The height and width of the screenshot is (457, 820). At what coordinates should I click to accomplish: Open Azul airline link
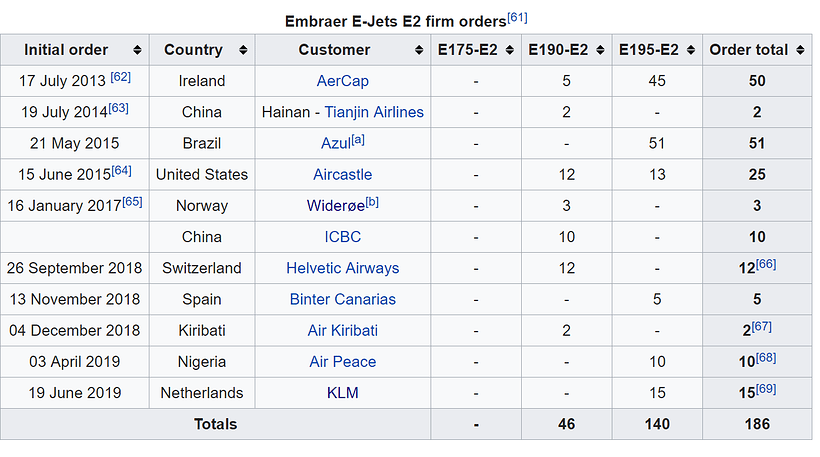[335, 143]
